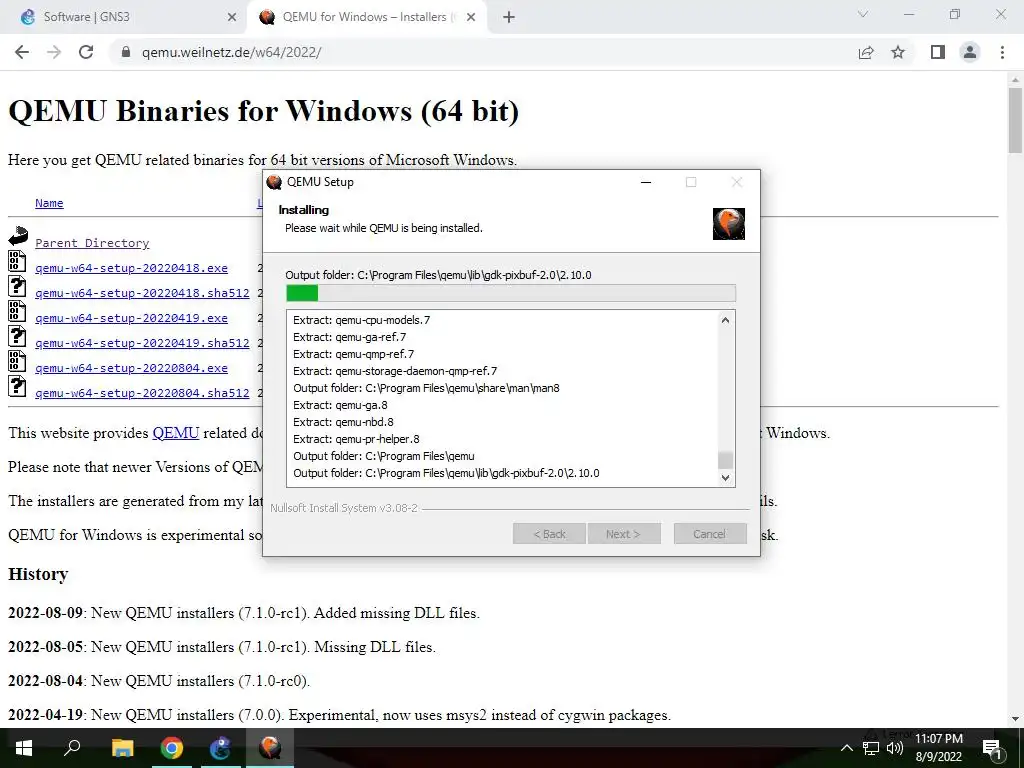The width and height of the screenshot is (1024, 768).
Task: Click the lock icon in address bar
Action: tap(127, 52)
